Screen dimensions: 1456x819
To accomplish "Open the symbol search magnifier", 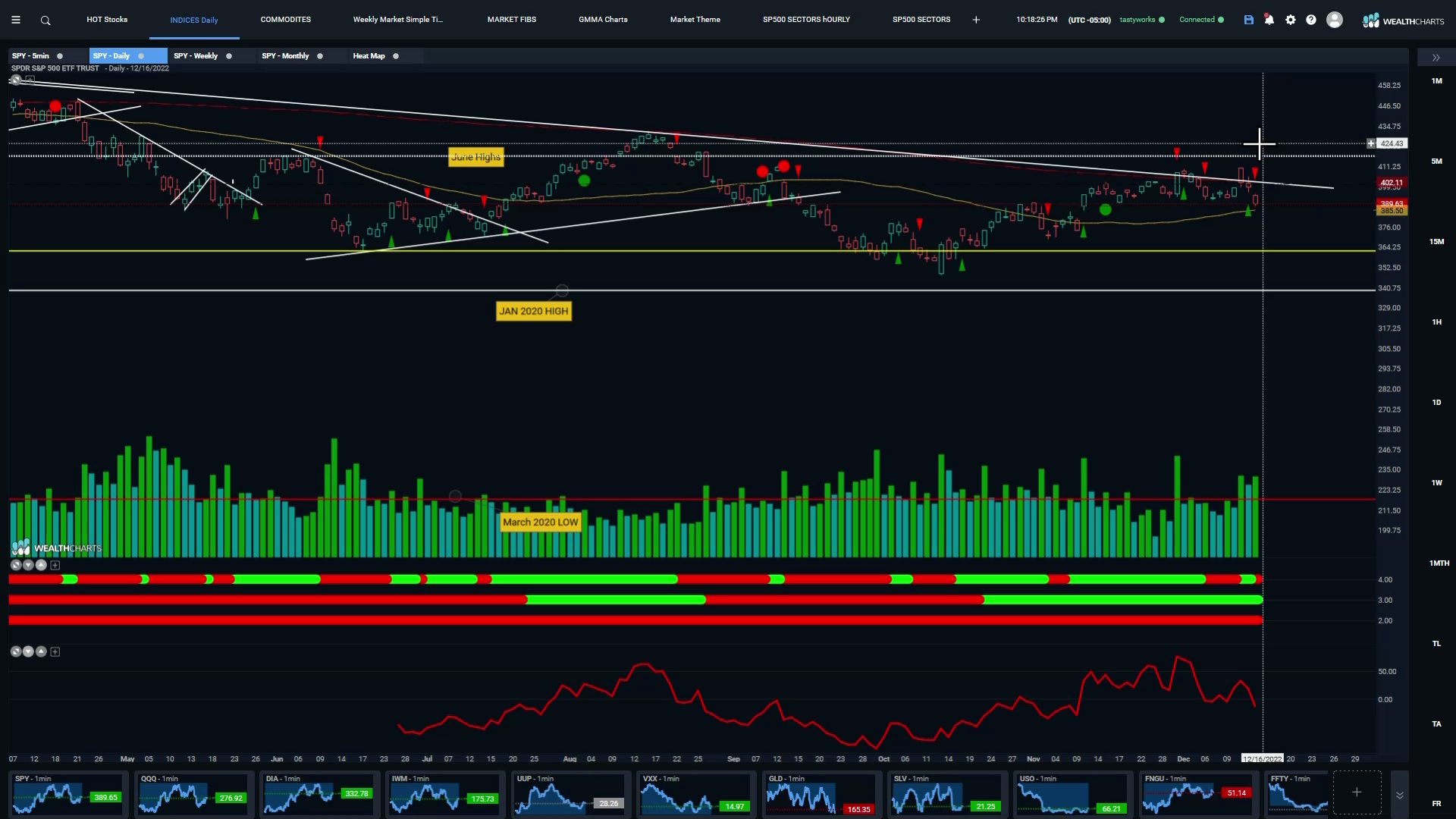I will click(45, 20).
